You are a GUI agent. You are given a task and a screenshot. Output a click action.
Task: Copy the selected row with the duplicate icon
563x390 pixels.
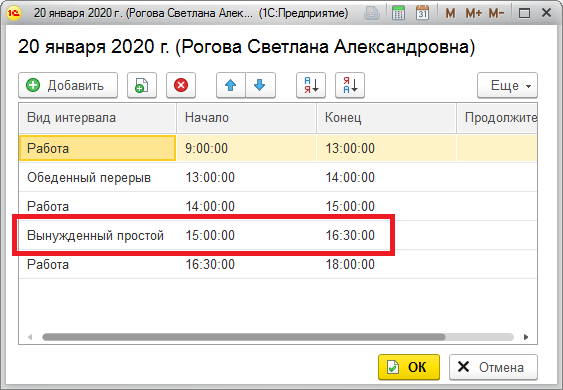[142, 85]
